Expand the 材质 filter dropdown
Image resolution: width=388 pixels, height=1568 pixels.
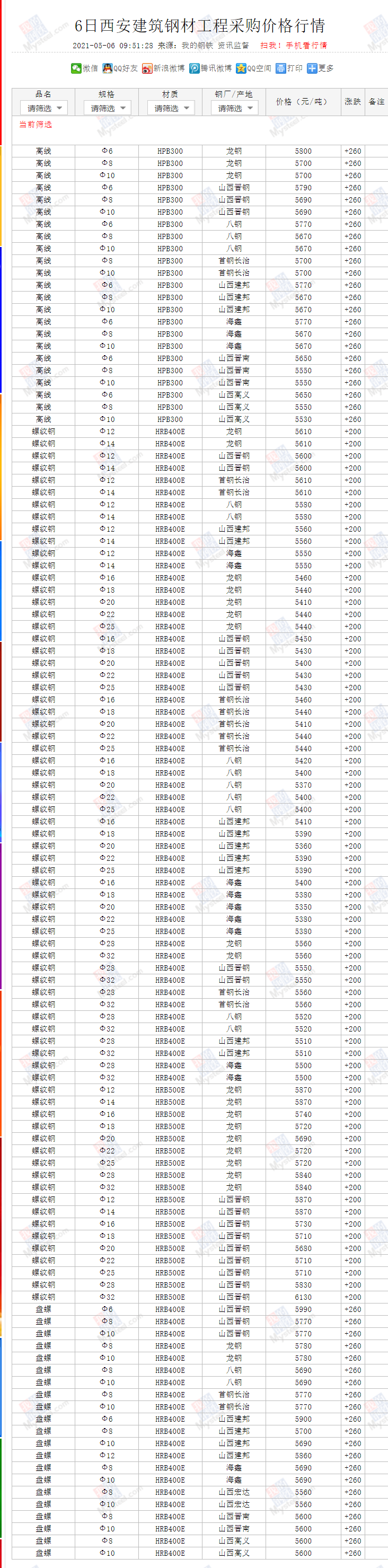point(171,108)
